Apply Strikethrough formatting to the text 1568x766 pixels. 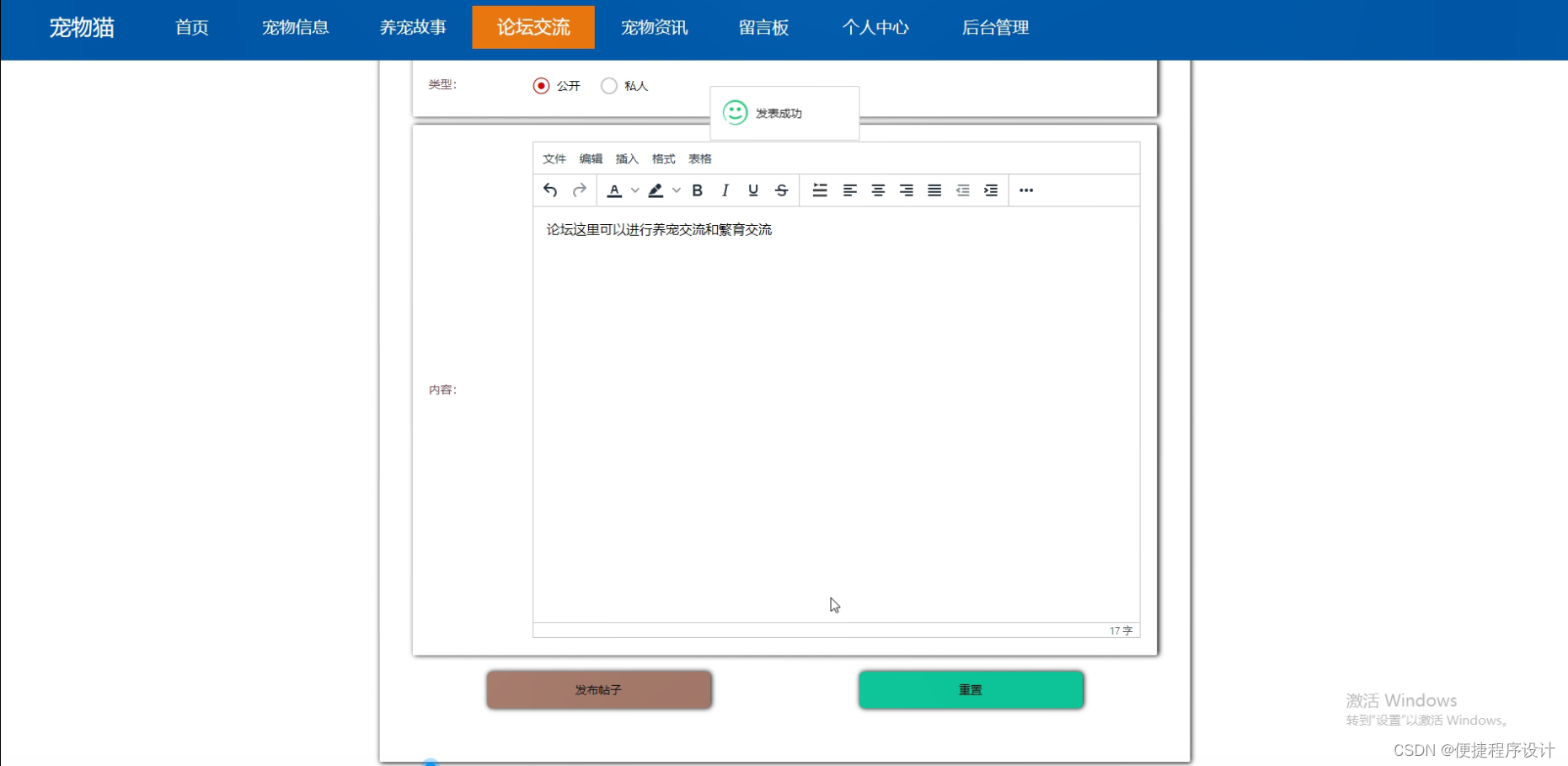click(781, 190)
